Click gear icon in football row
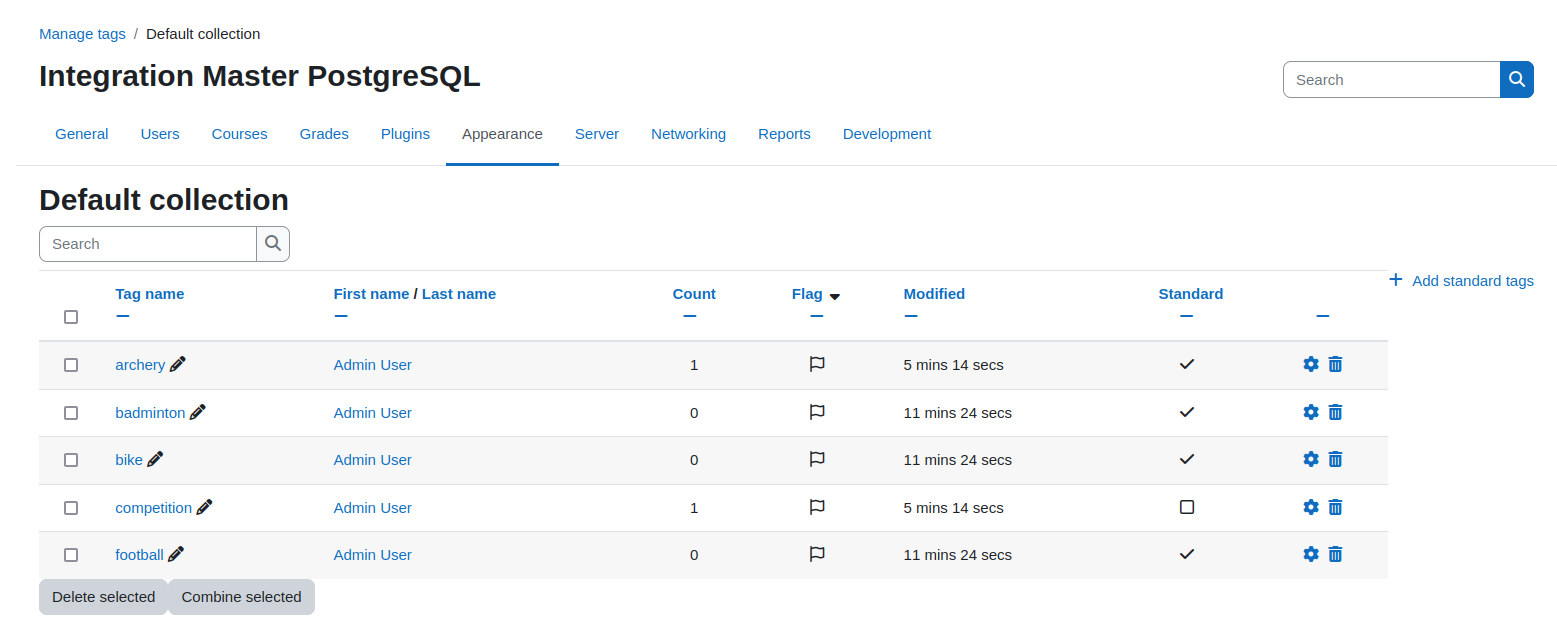 point(1311,554)
